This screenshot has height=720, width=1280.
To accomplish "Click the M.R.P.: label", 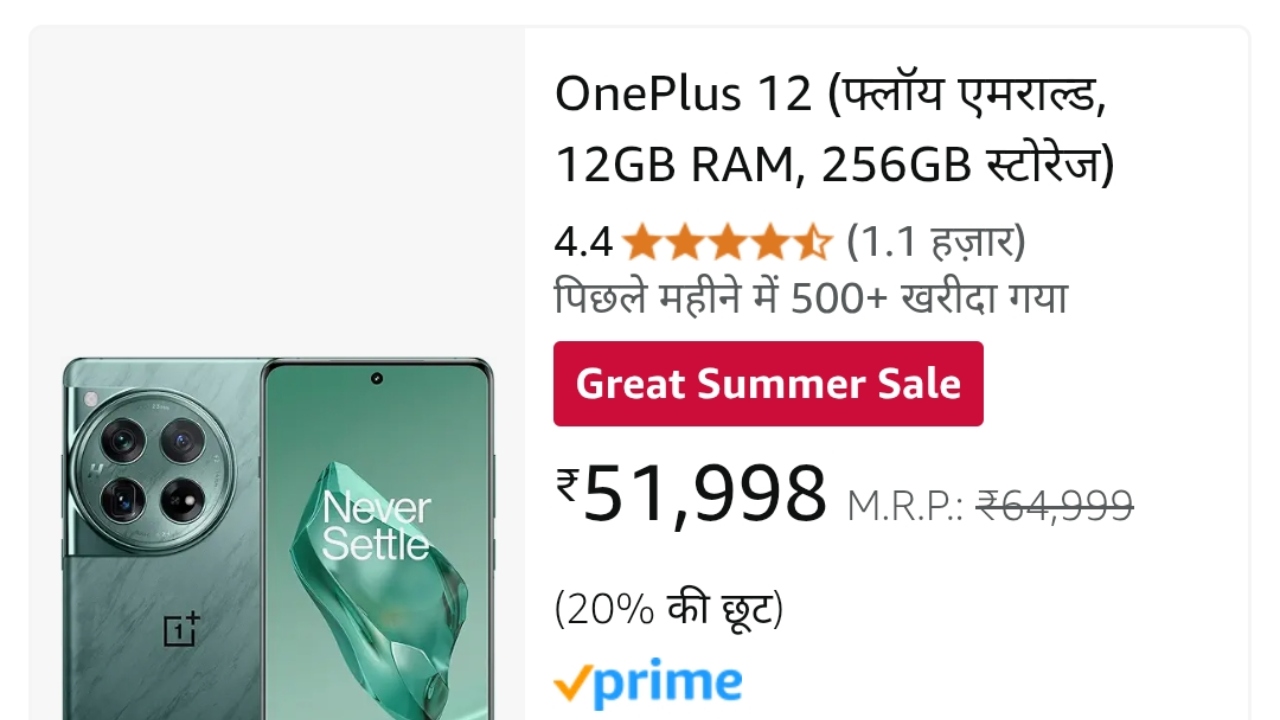I will (x=905, y=506).
